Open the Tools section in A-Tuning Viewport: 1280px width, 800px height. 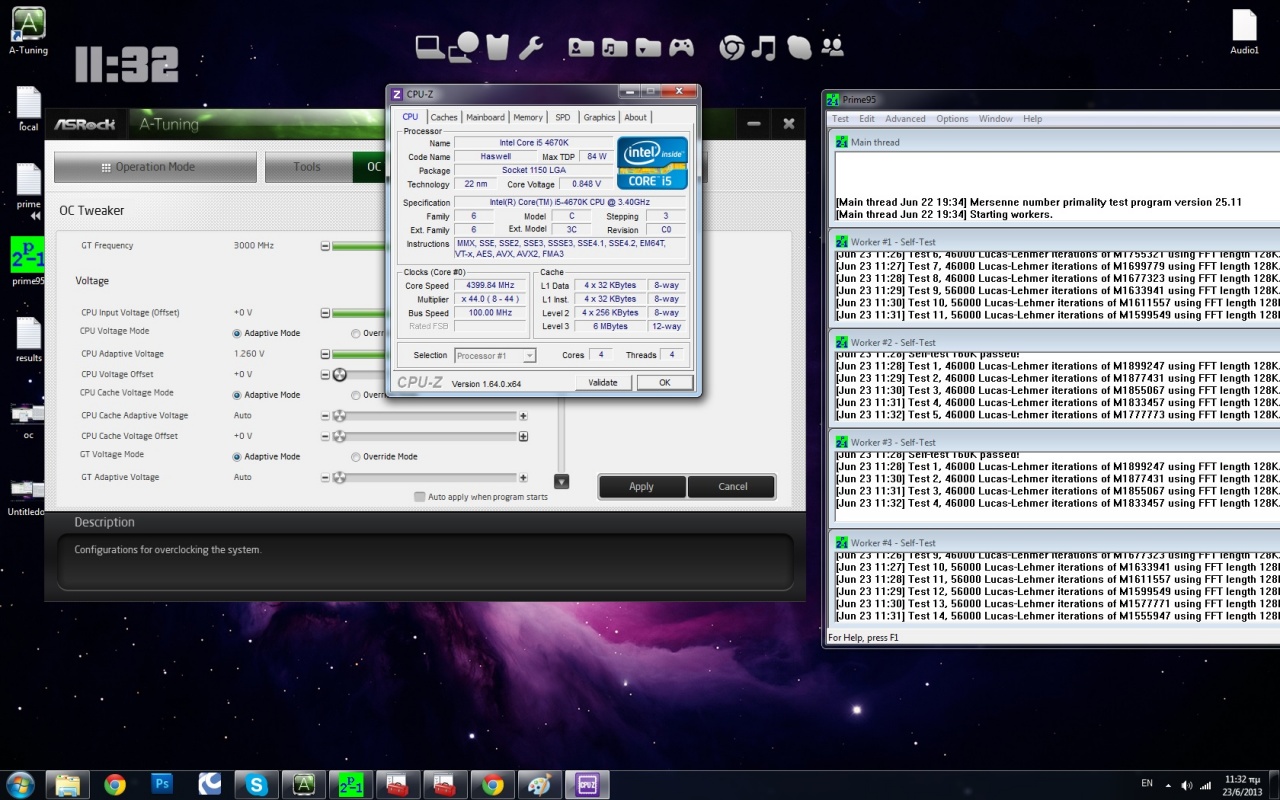(307, 167)
